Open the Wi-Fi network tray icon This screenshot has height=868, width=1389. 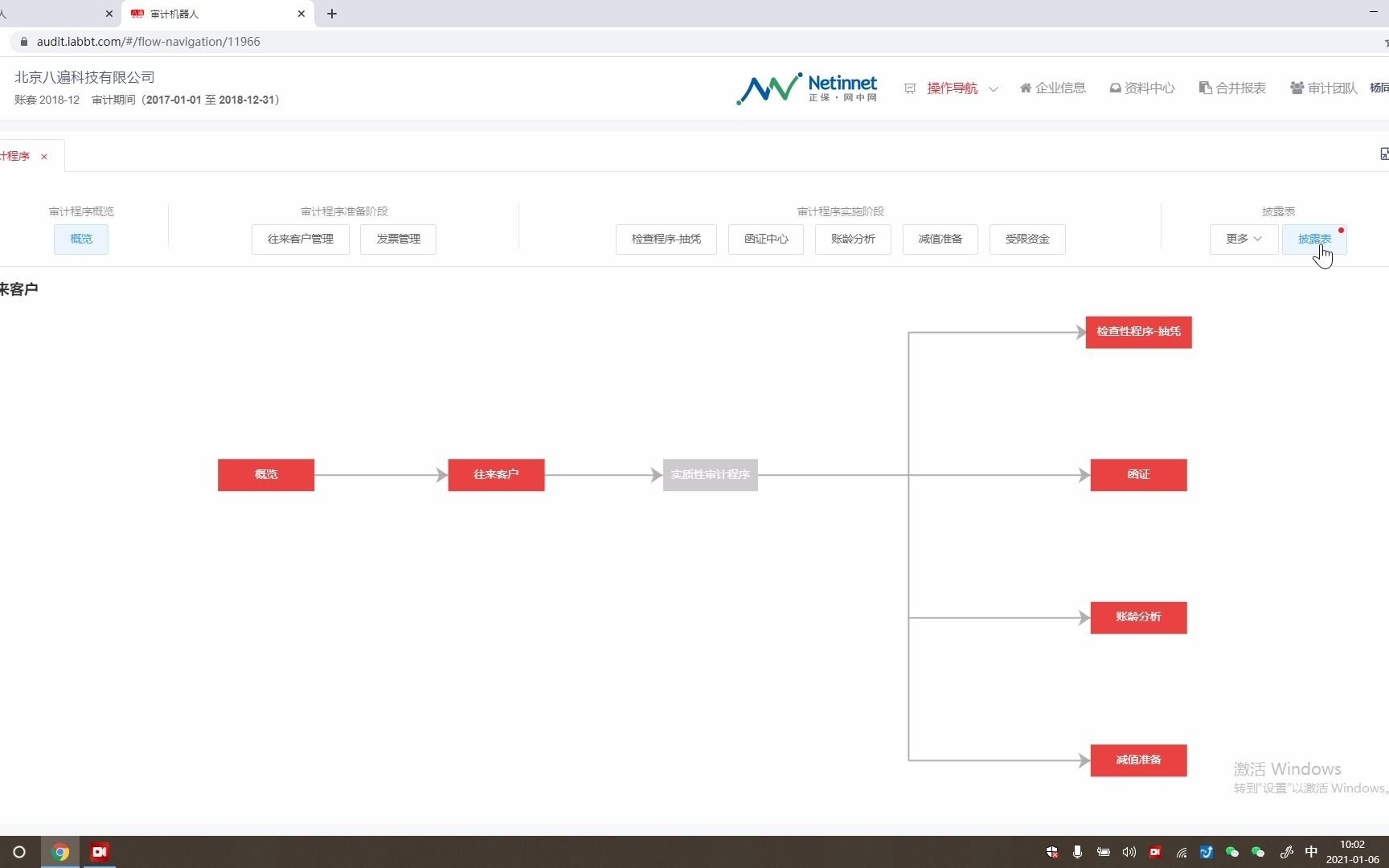coord(1182,852)
